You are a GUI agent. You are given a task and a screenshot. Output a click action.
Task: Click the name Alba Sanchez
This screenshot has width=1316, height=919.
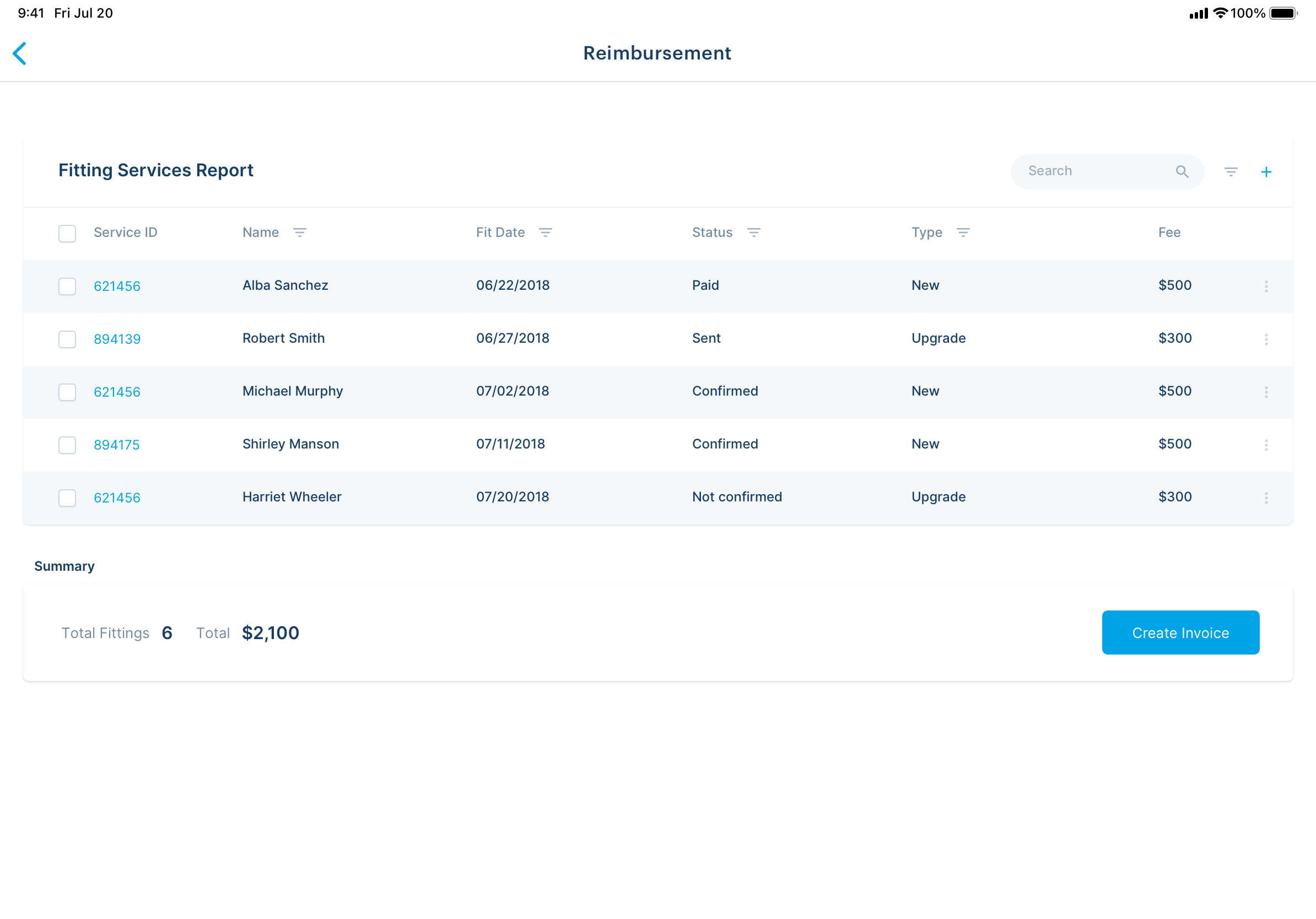pyautogui.click(x=285, y=285)
